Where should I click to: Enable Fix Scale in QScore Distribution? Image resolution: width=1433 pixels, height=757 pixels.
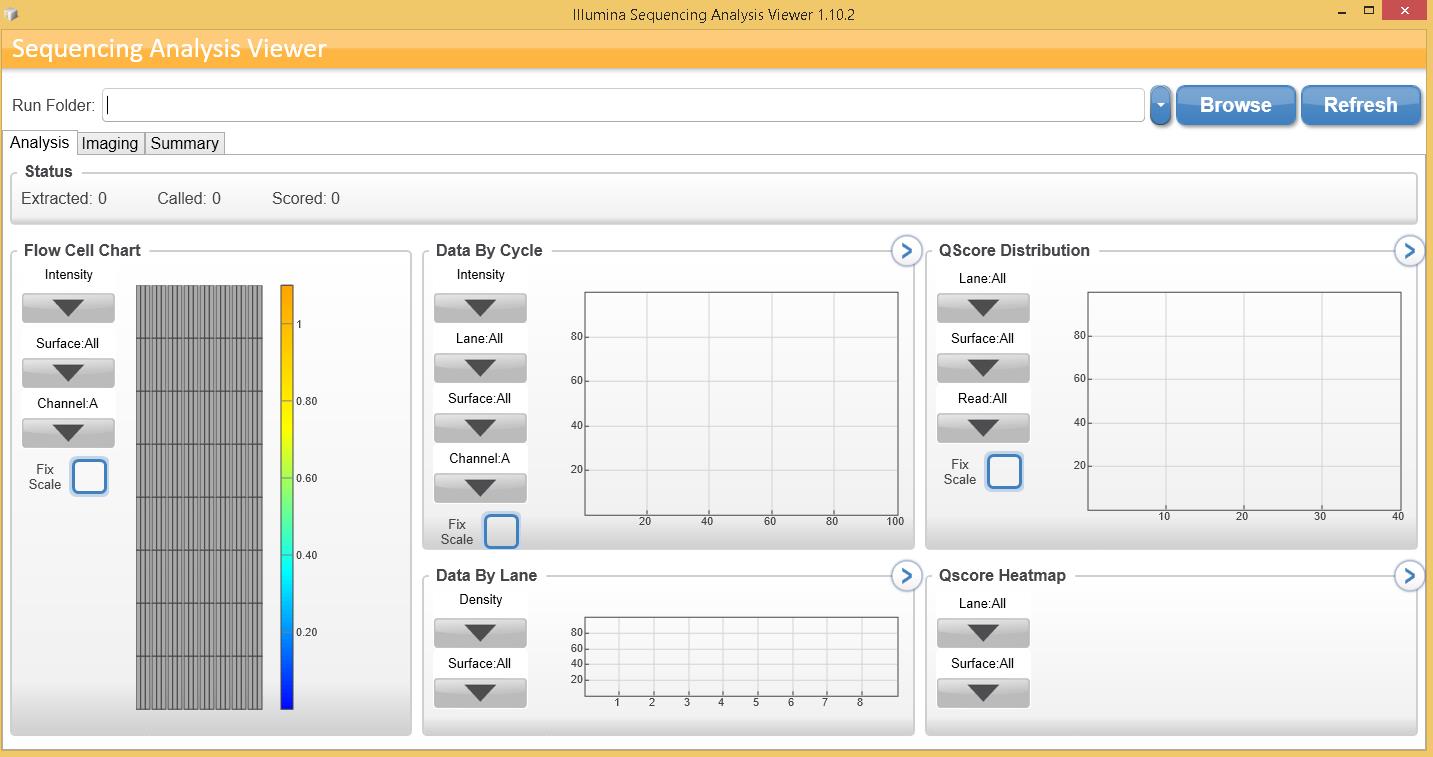(1004, 471)
